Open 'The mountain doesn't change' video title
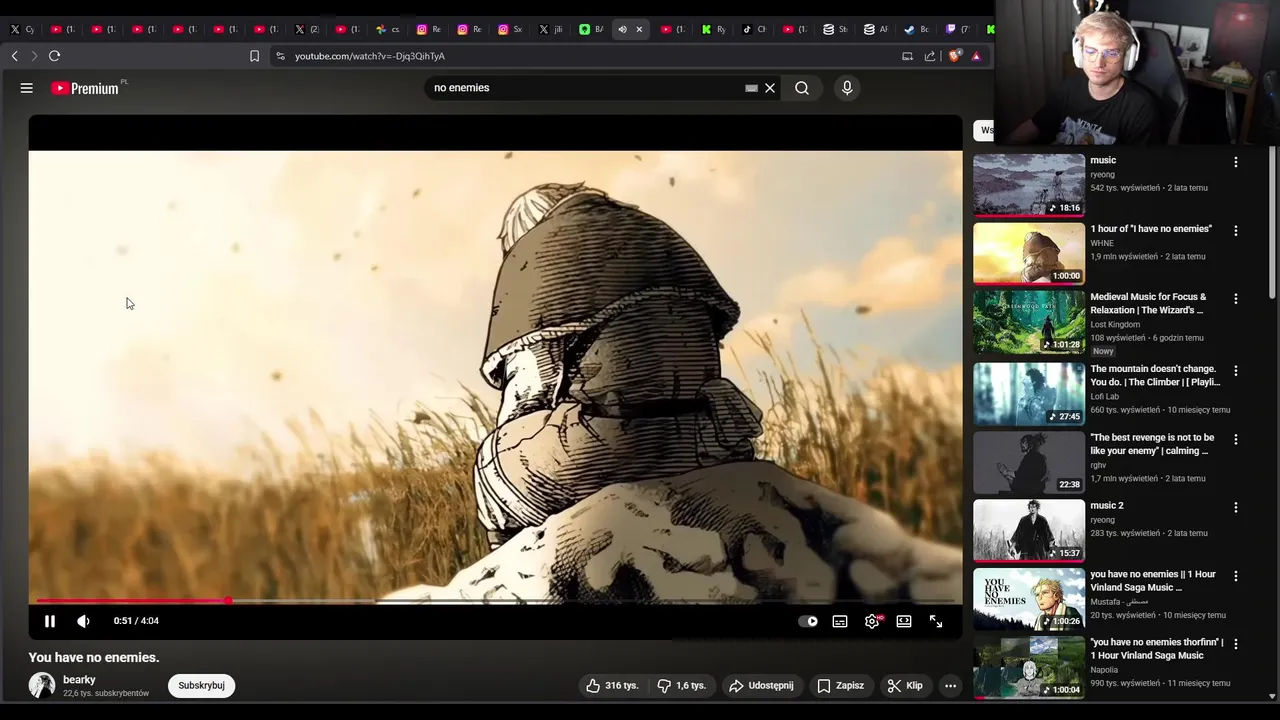1280x720 pixels. click(1155, 375)
